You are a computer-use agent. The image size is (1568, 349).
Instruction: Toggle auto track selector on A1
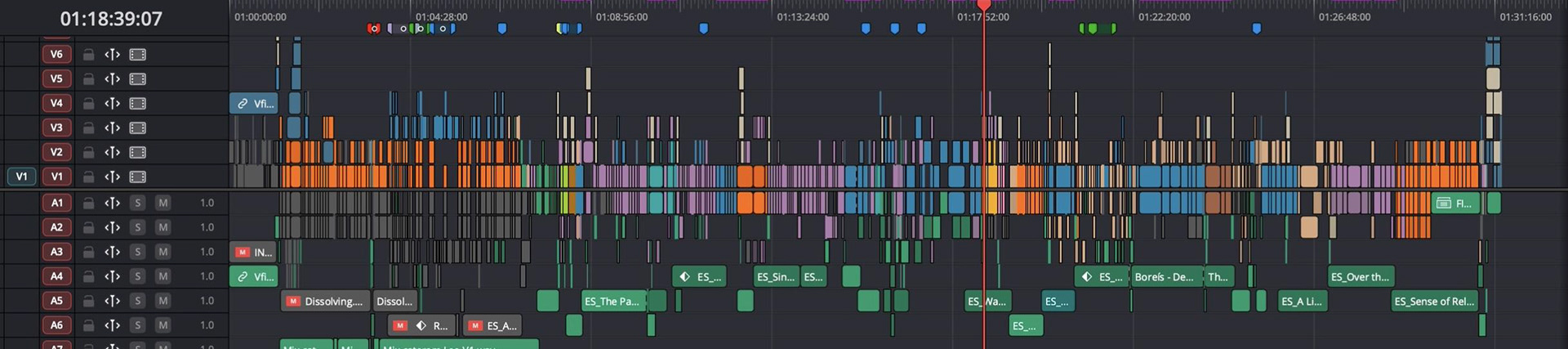[113, 203]
